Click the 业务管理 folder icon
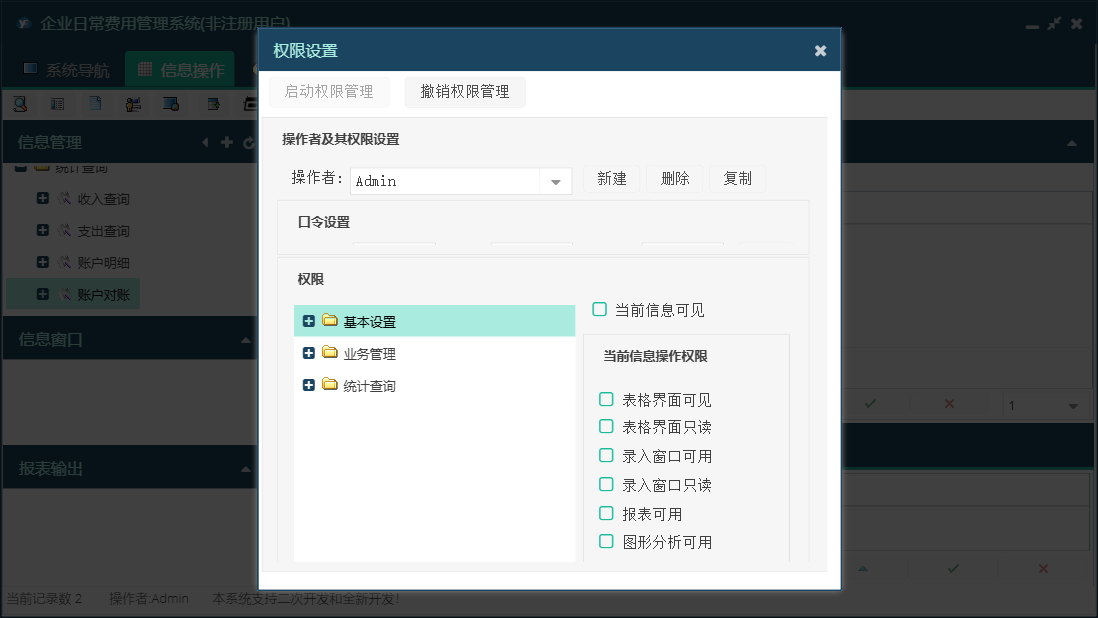This screenshot has height=618, width=1098. point(330,353)
